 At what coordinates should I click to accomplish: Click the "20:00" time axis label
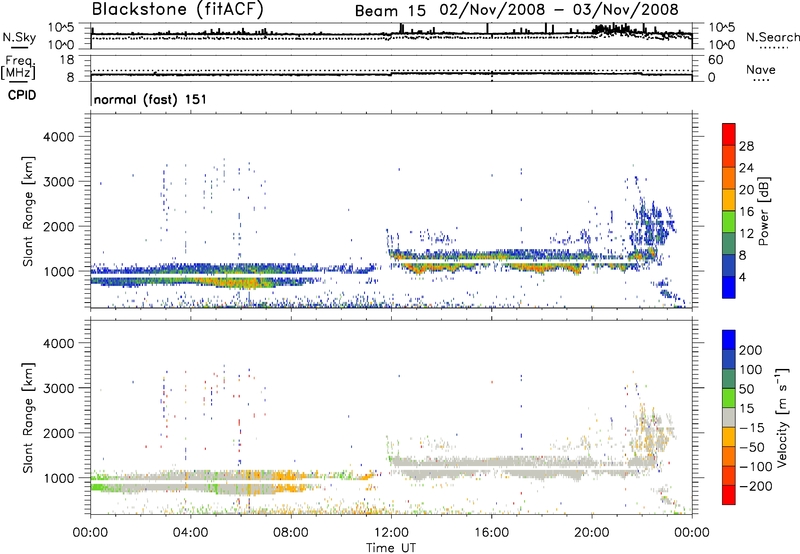[592, 533]
